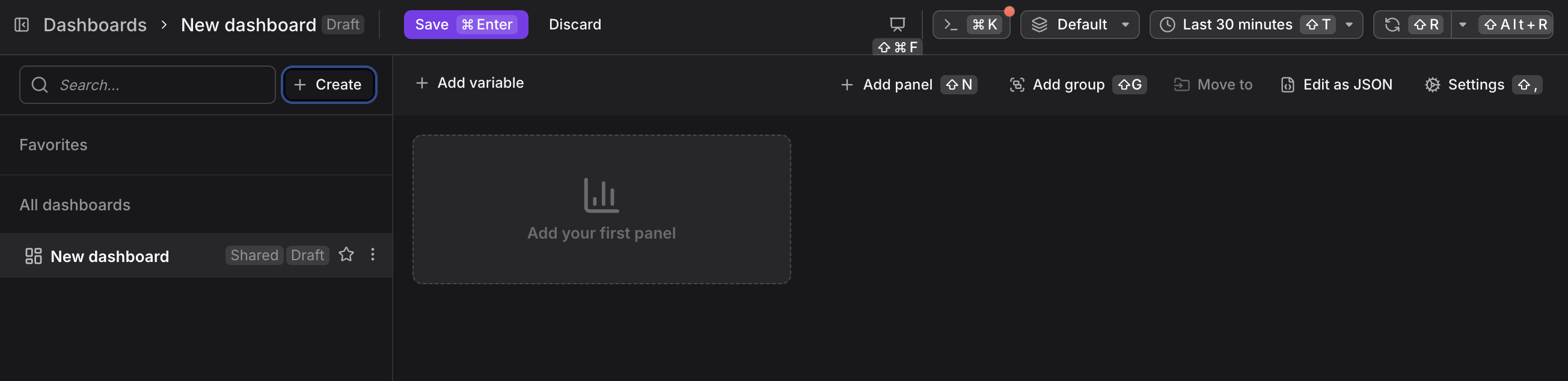Click the bar chart placeholder icon

tap(601, 195)
